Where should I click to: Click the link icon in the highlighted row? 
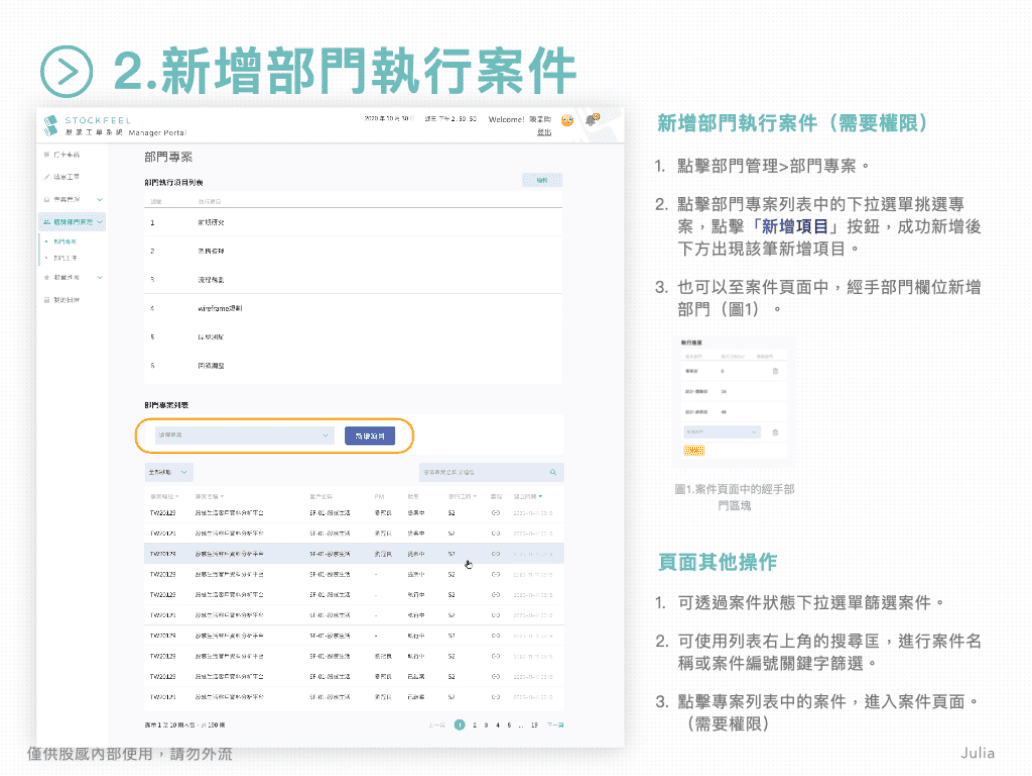pyautogui.click(x=496, y=553)
